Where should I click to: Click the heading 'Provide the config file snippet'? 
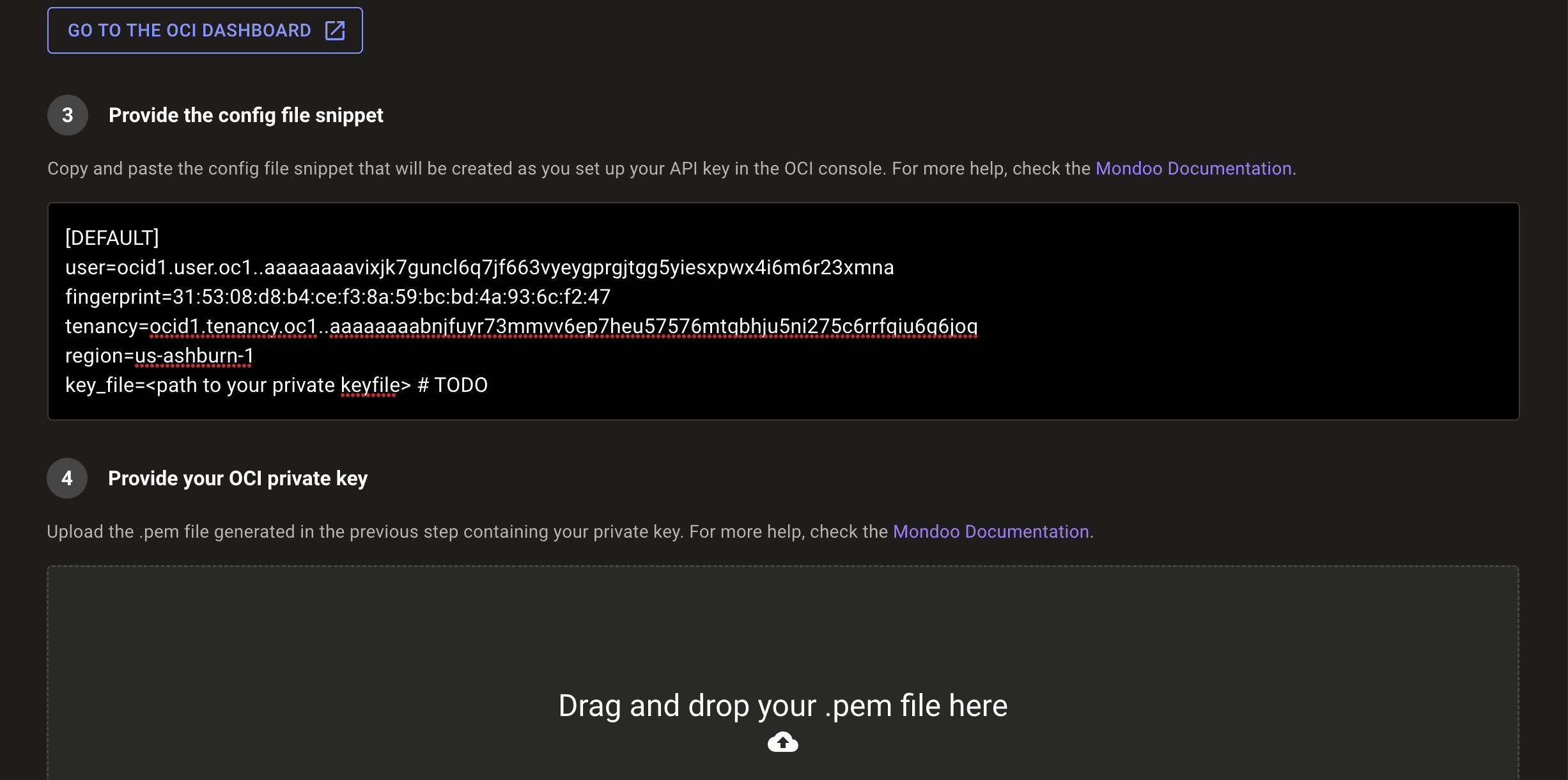(x=246, y=115)
